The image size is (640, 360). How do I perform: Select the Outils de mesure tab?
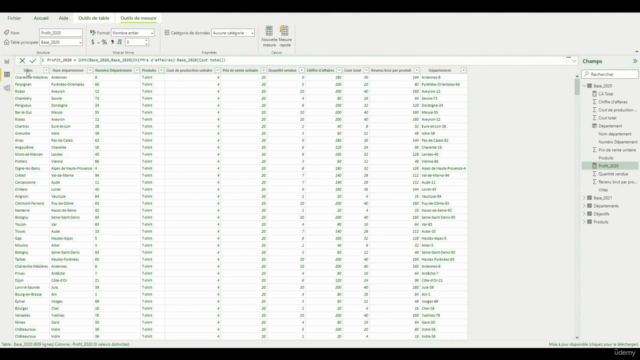click(x=138, y=18)
